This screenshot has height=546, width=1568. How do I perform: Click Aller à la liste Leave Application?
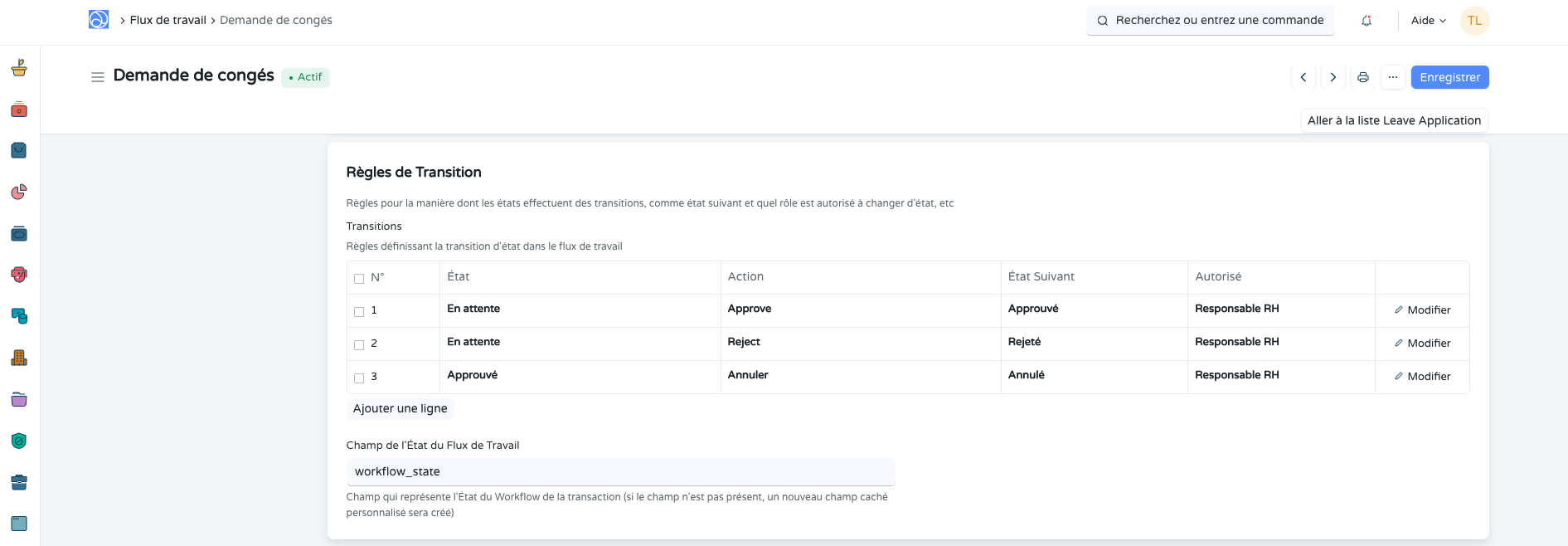click(1394, 120)
